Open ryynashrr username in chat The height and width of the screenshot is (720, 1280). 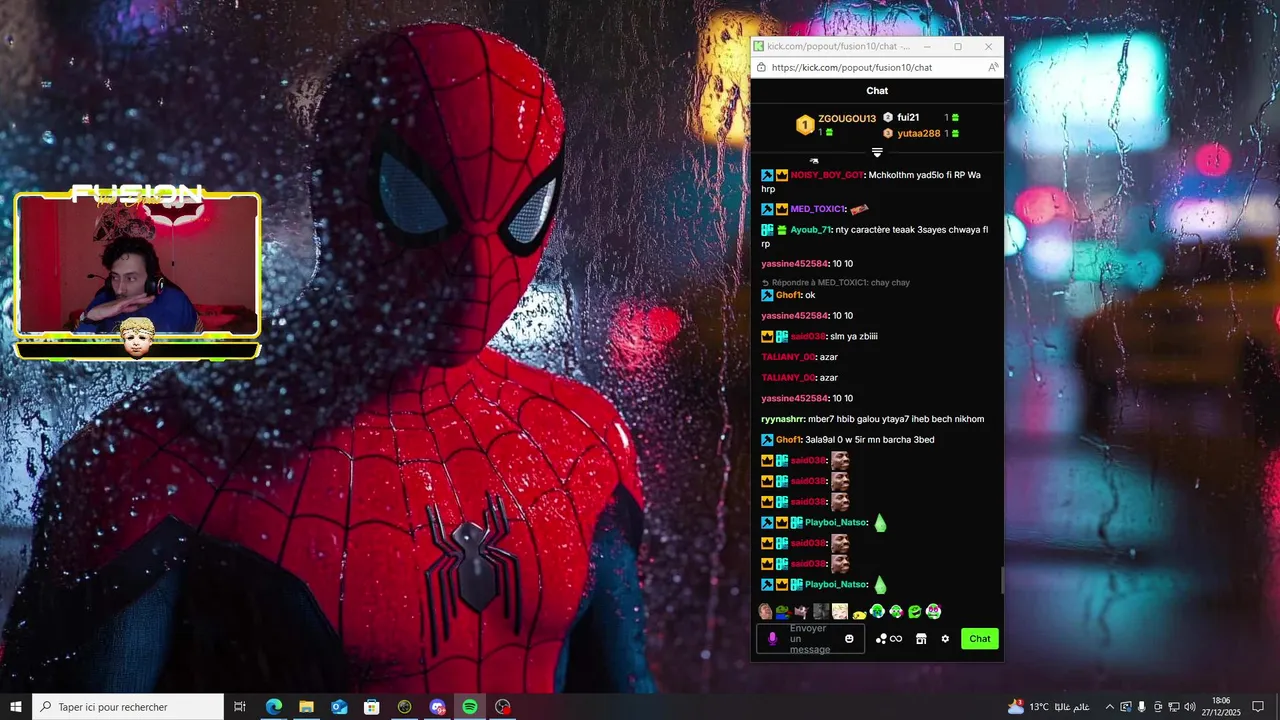point(783,419)
